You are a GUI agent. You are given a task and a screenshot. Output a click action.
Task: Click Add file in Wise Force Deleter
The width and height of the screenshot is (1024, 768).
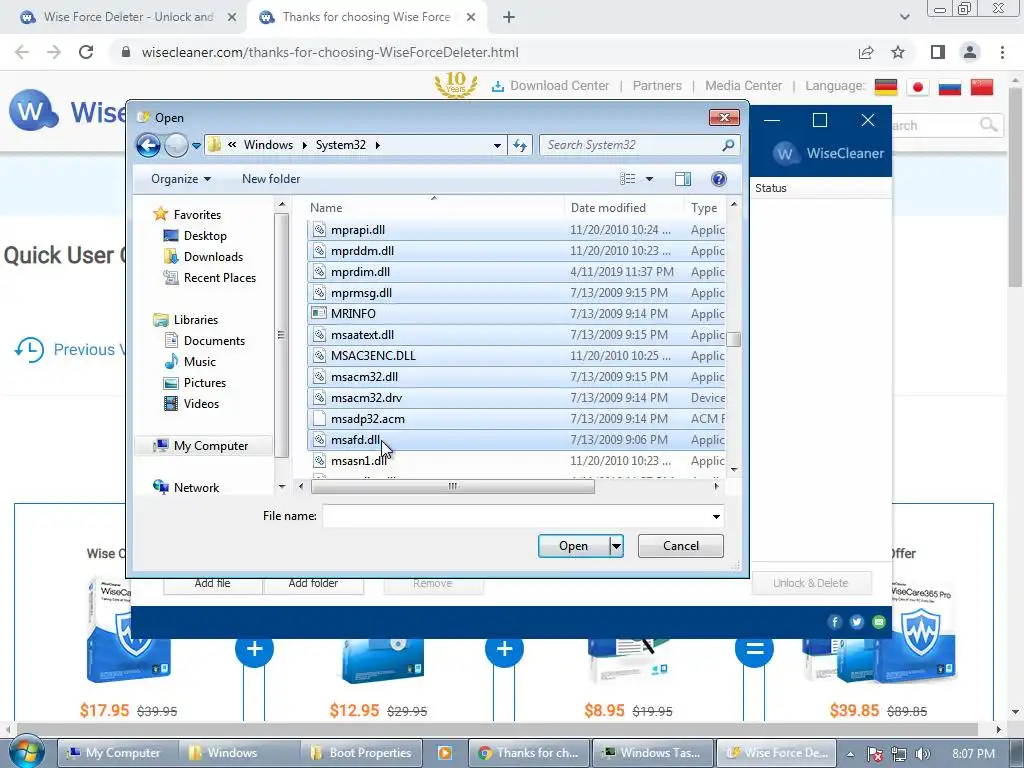pos(212,583)
